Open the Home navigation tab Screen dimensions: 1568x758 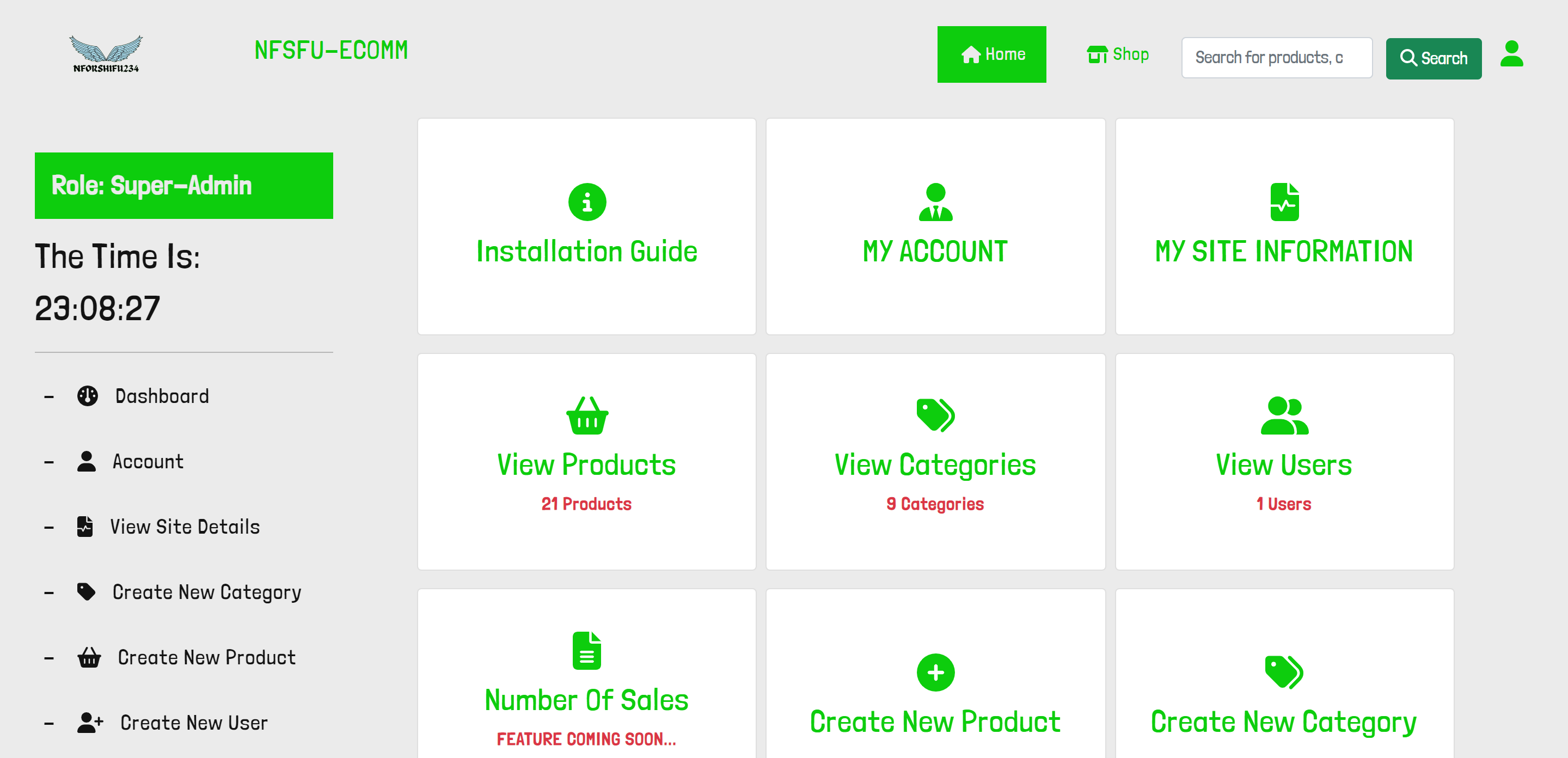click(991, 54)
